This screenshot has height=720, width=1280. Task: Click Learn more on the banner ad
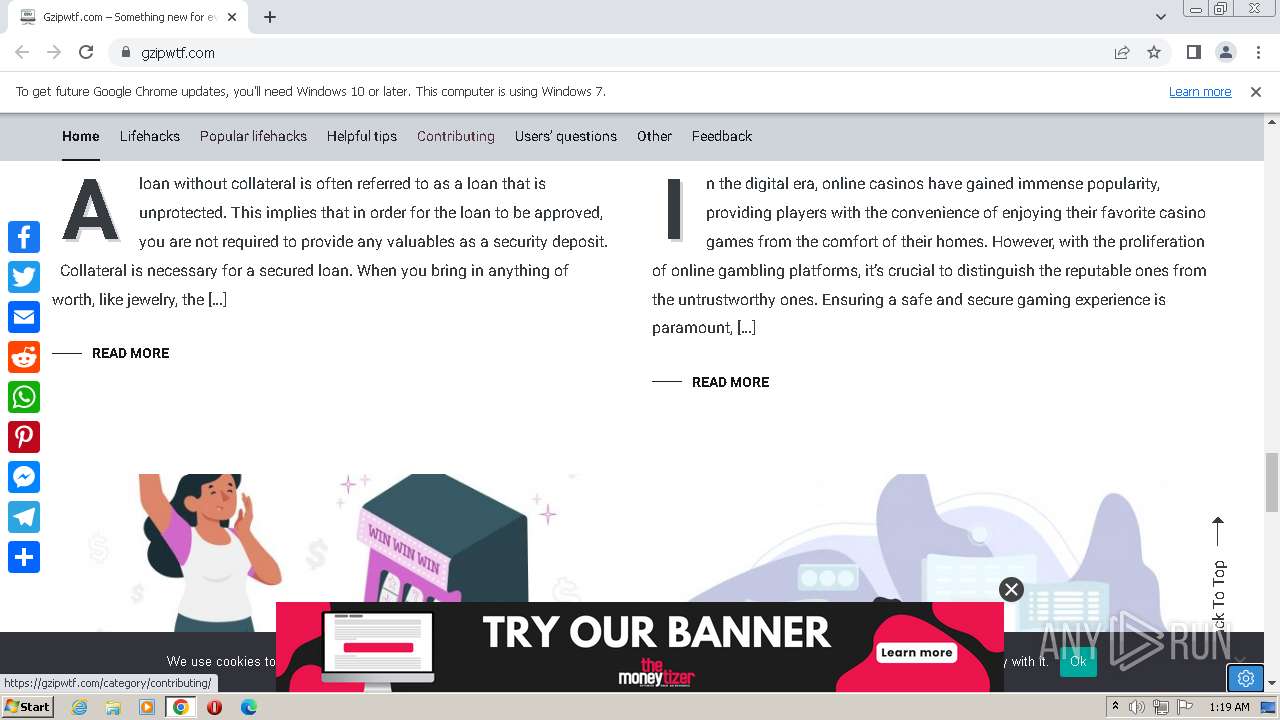tap(917, 652)
